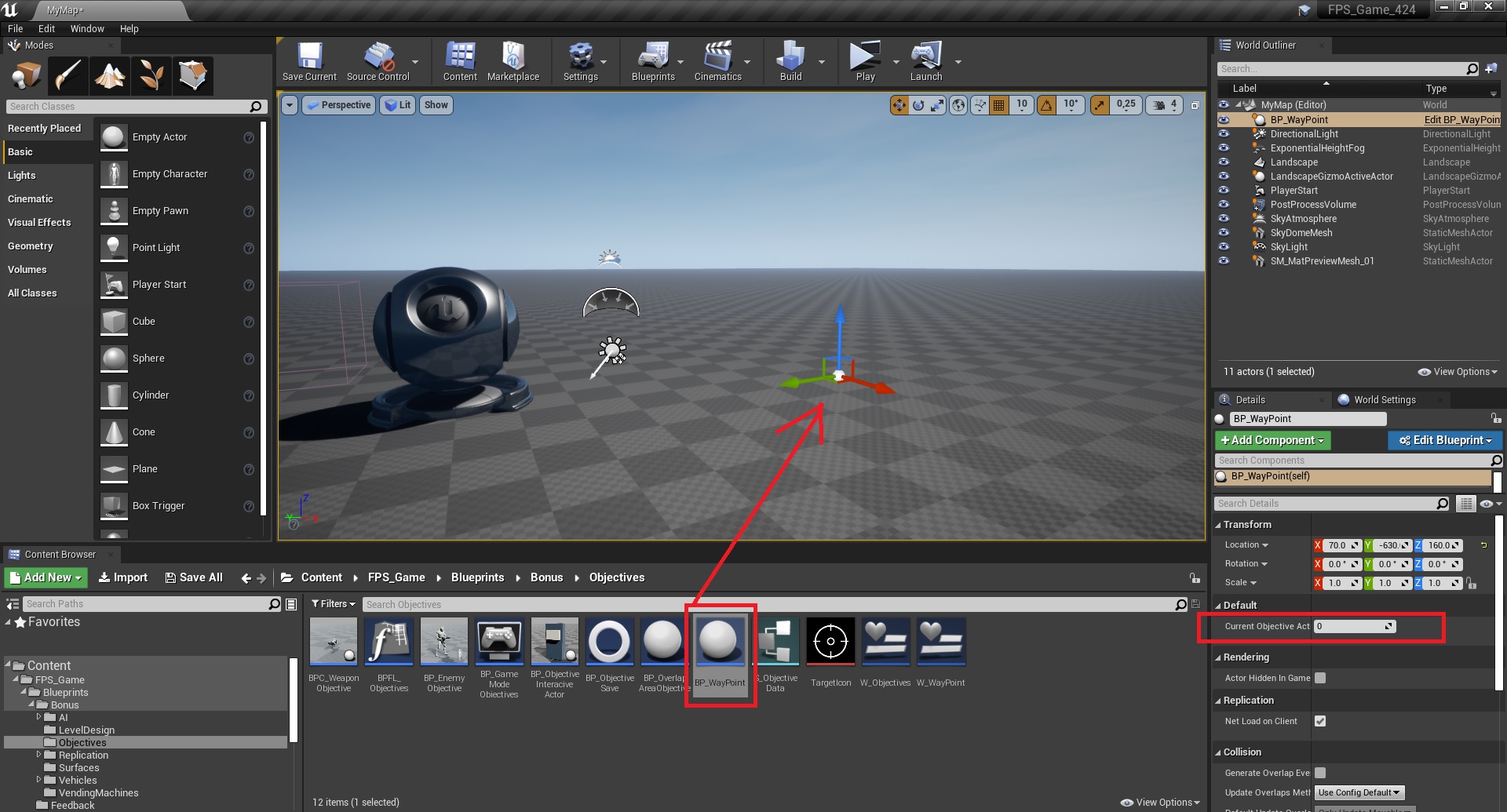Switch to the World Settings tab

click(1384, 399)
